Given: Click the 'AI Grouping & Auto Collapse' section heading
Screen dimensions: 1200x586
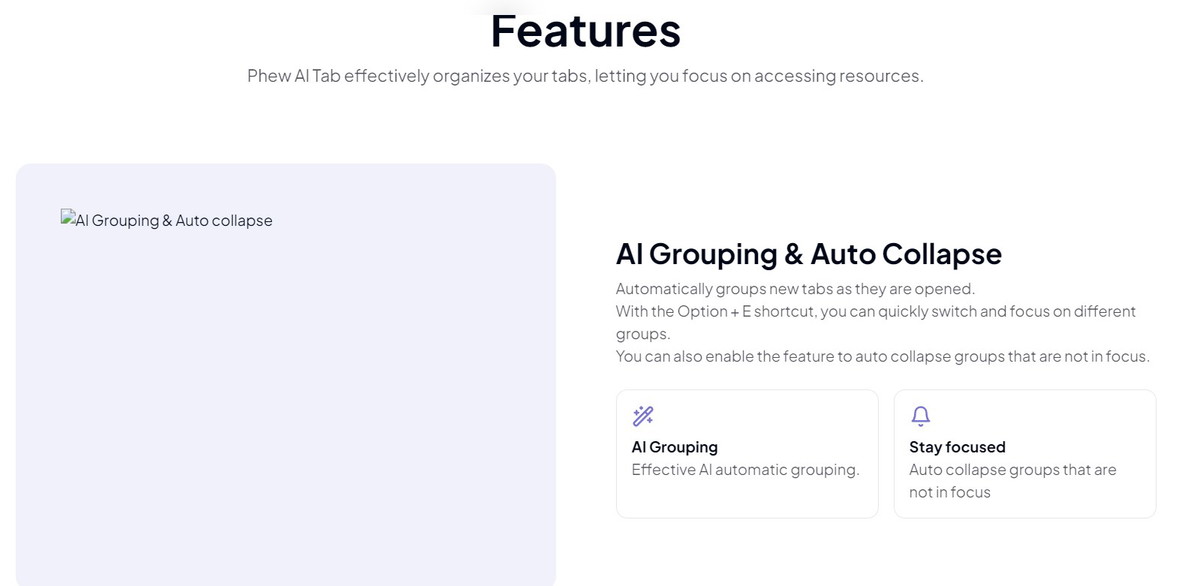Looking at the screenshot, I should click(809, 254).
